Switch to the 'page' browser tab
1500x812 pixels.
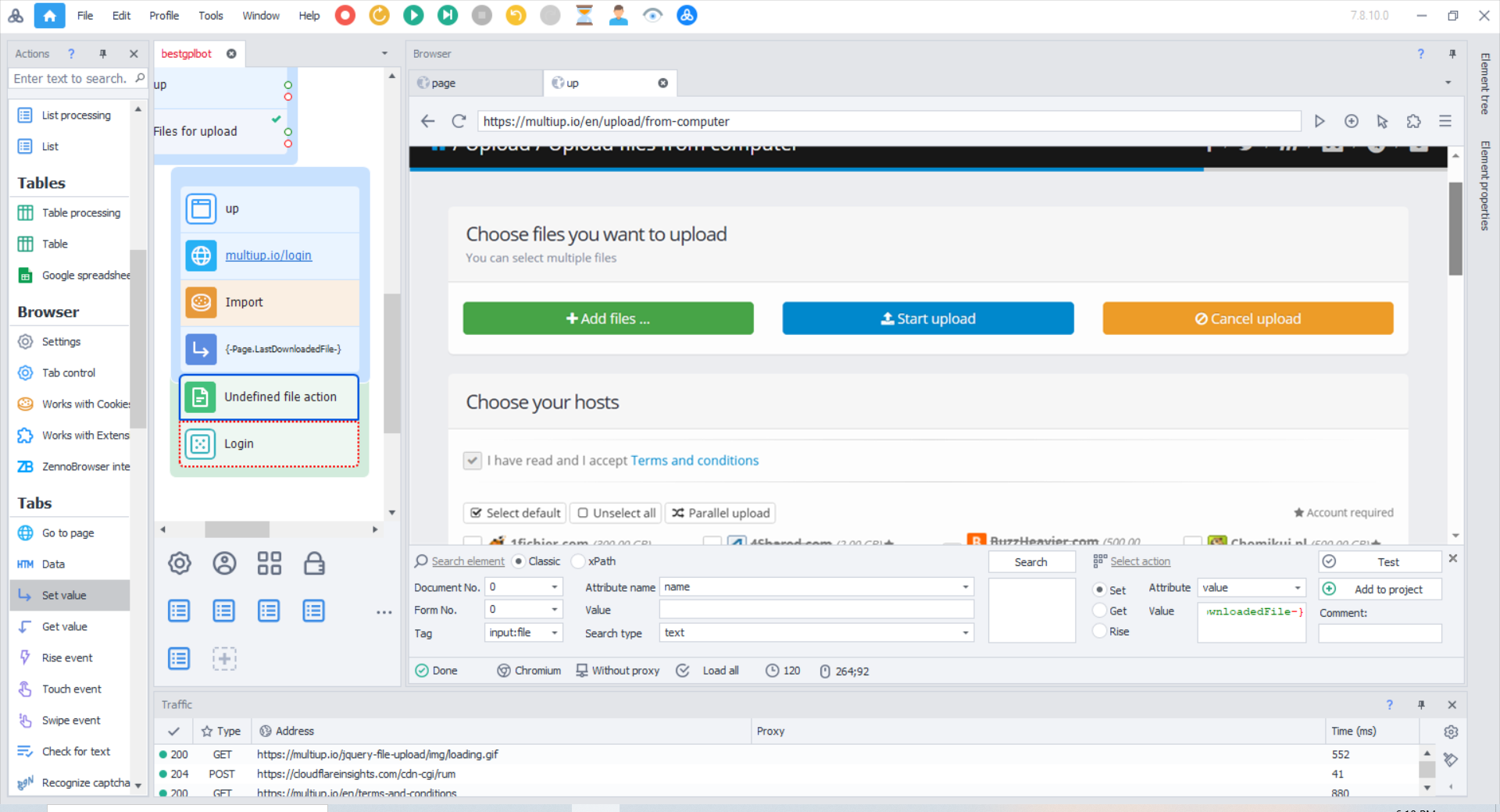click(477, 83)
